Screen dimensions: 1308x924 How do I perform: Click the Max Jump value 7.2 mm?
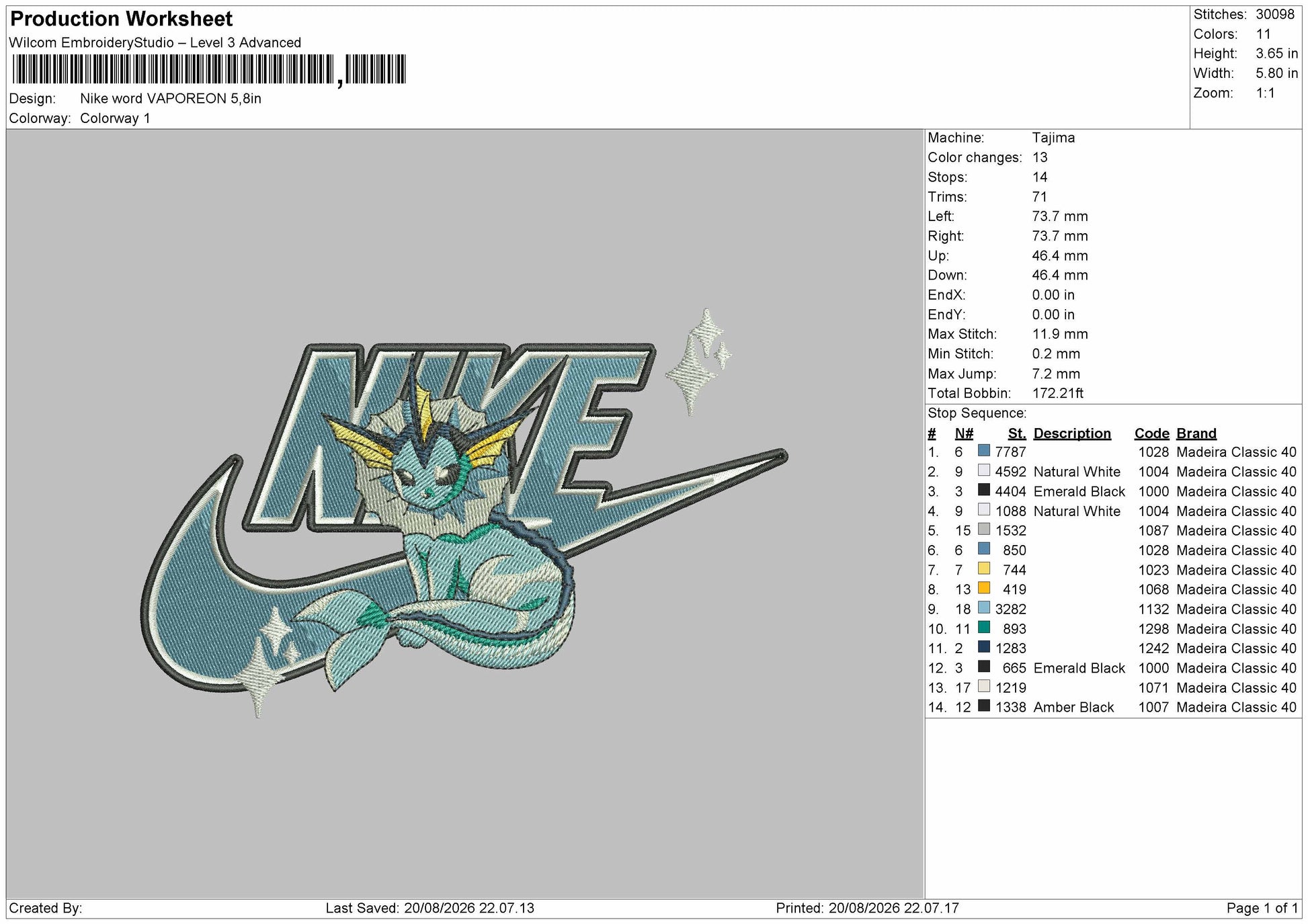[x=1056, y=374]
